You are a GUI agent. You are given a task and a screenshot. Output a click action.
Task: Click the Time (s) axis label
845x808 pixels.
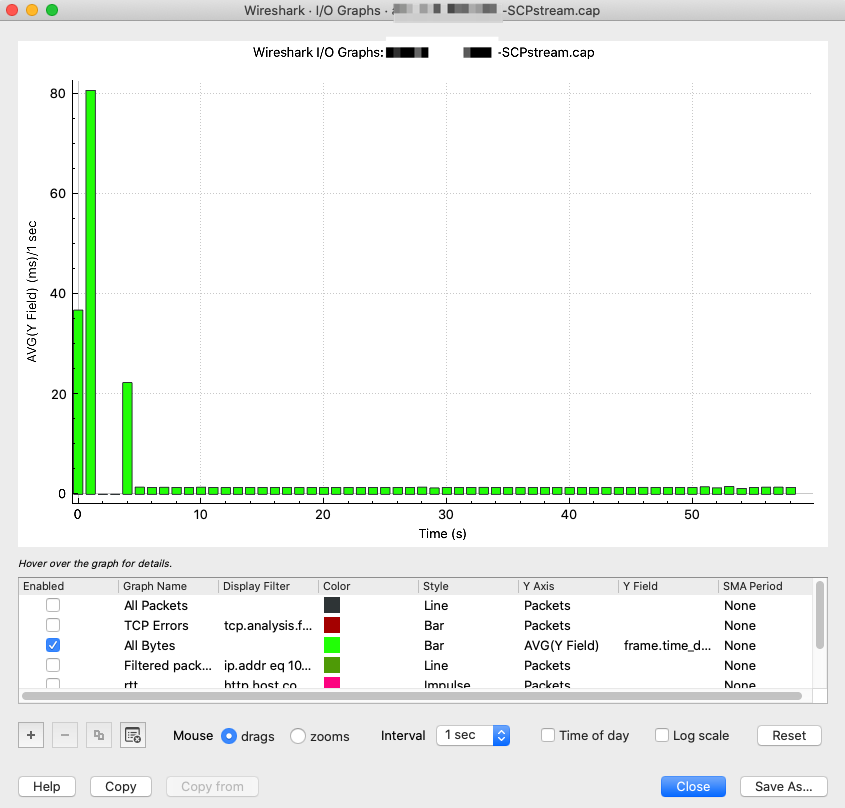click(442, 534)
